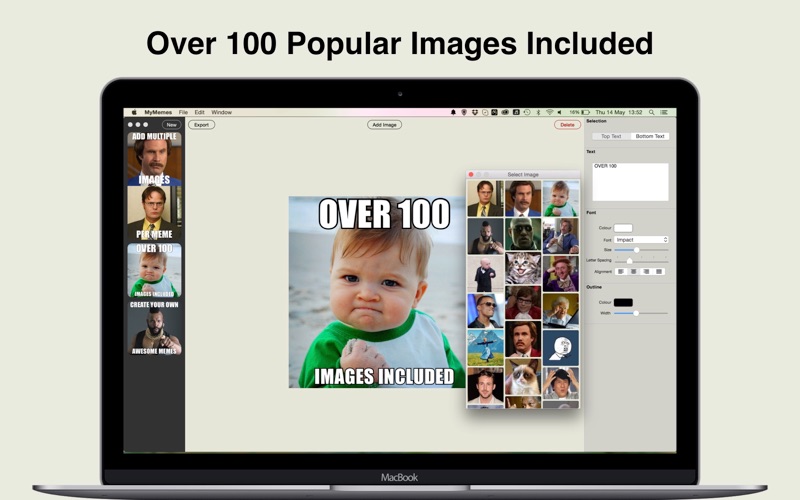Viewport: 800px width, 500px height.
Task: Set alignment to justified
Action: tap(659, 271)
